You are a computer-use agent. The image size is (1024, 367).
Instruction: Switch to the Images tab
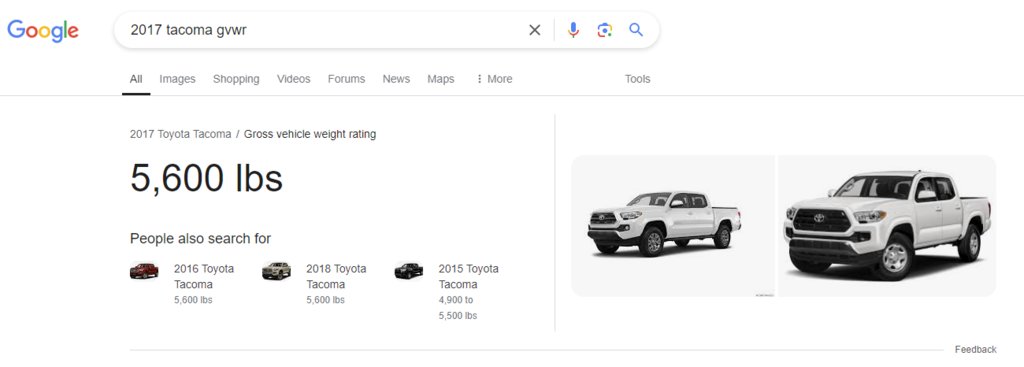click(178, 79)
